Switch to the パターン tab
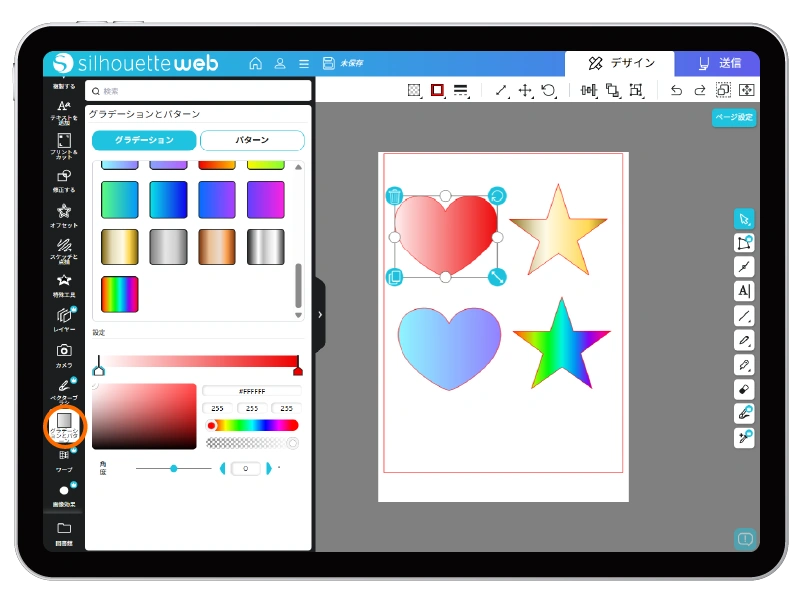The image size is (801, 601). click(252, 140)
